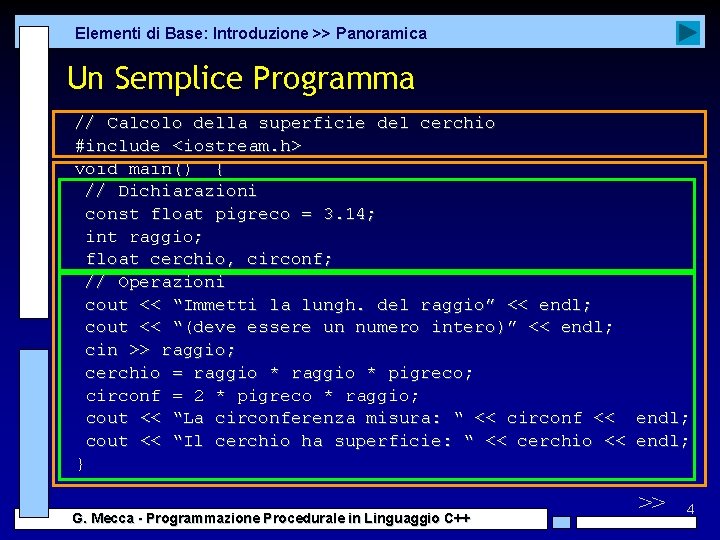Click the line 'circonf = 2 * pigreco * raggio;'
This screenshot has width=720, height=540.
tap(252, 396)
